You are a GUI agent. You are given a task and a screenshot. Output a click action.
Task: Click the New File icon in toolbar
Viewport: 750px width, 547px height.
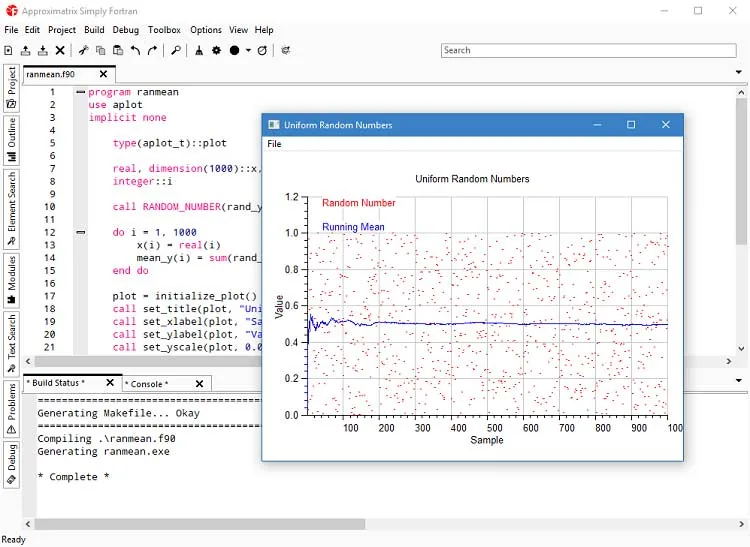click(8, 50)
